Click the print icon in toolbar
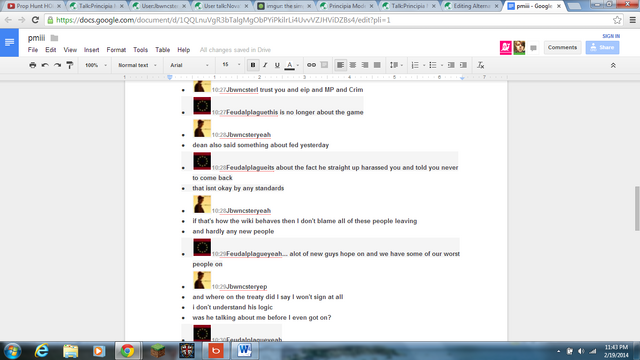640x360 pixels. (x=33, y=65)
